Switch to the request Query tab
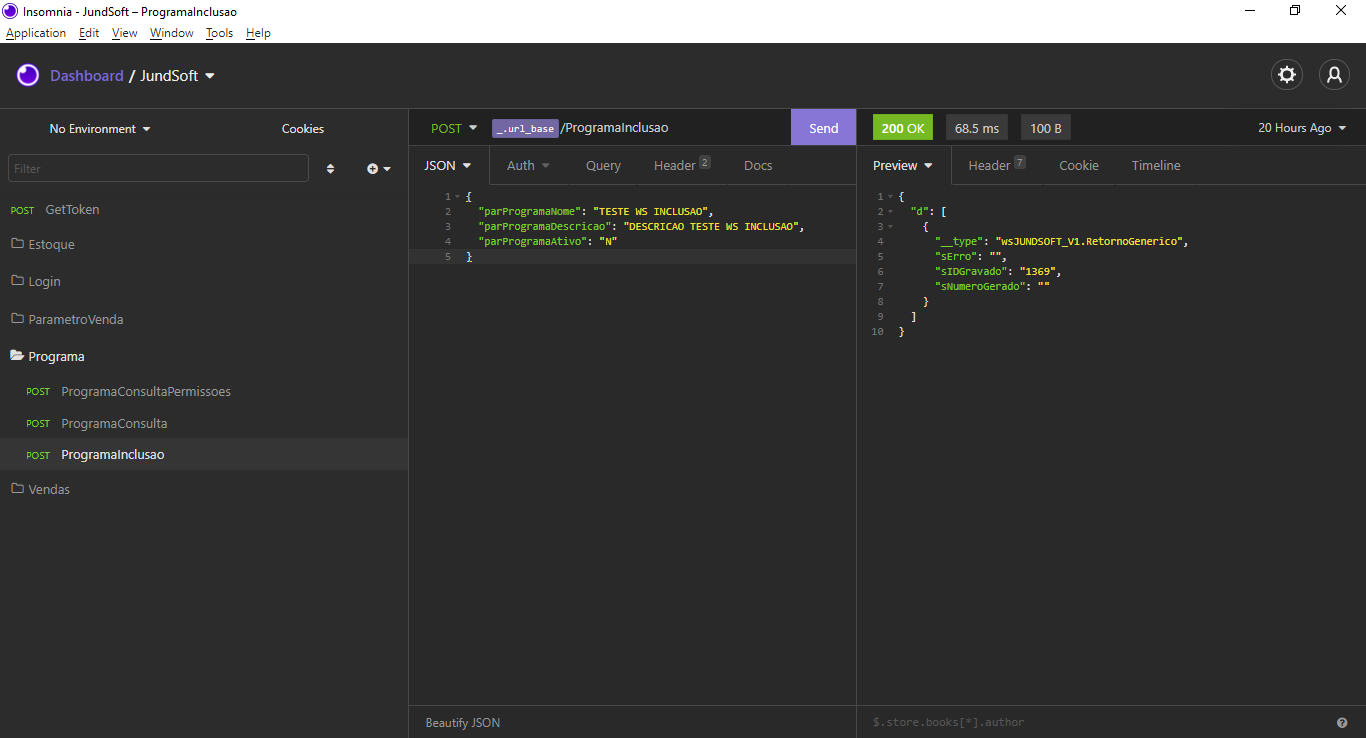Image resolution: width=1366 pixels, height=738 pixels. (x=603, y=166)
